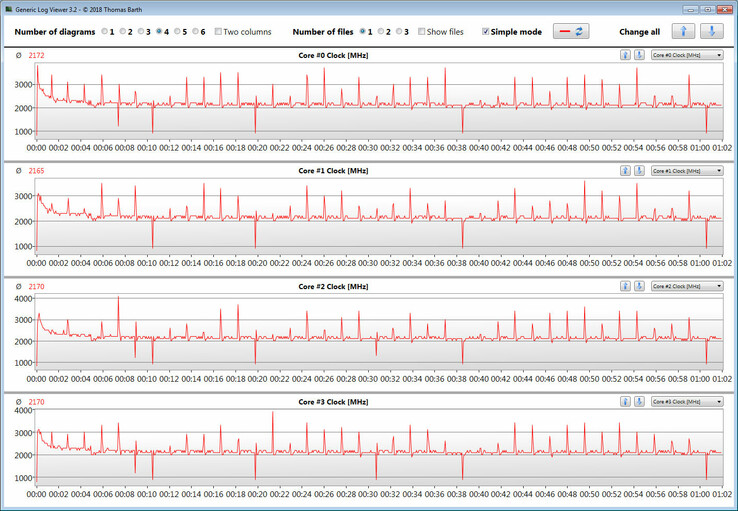Click up arrow of Core #1 diagram
The height and width of the screenshot is (511, 738).
tap(625, 171)
